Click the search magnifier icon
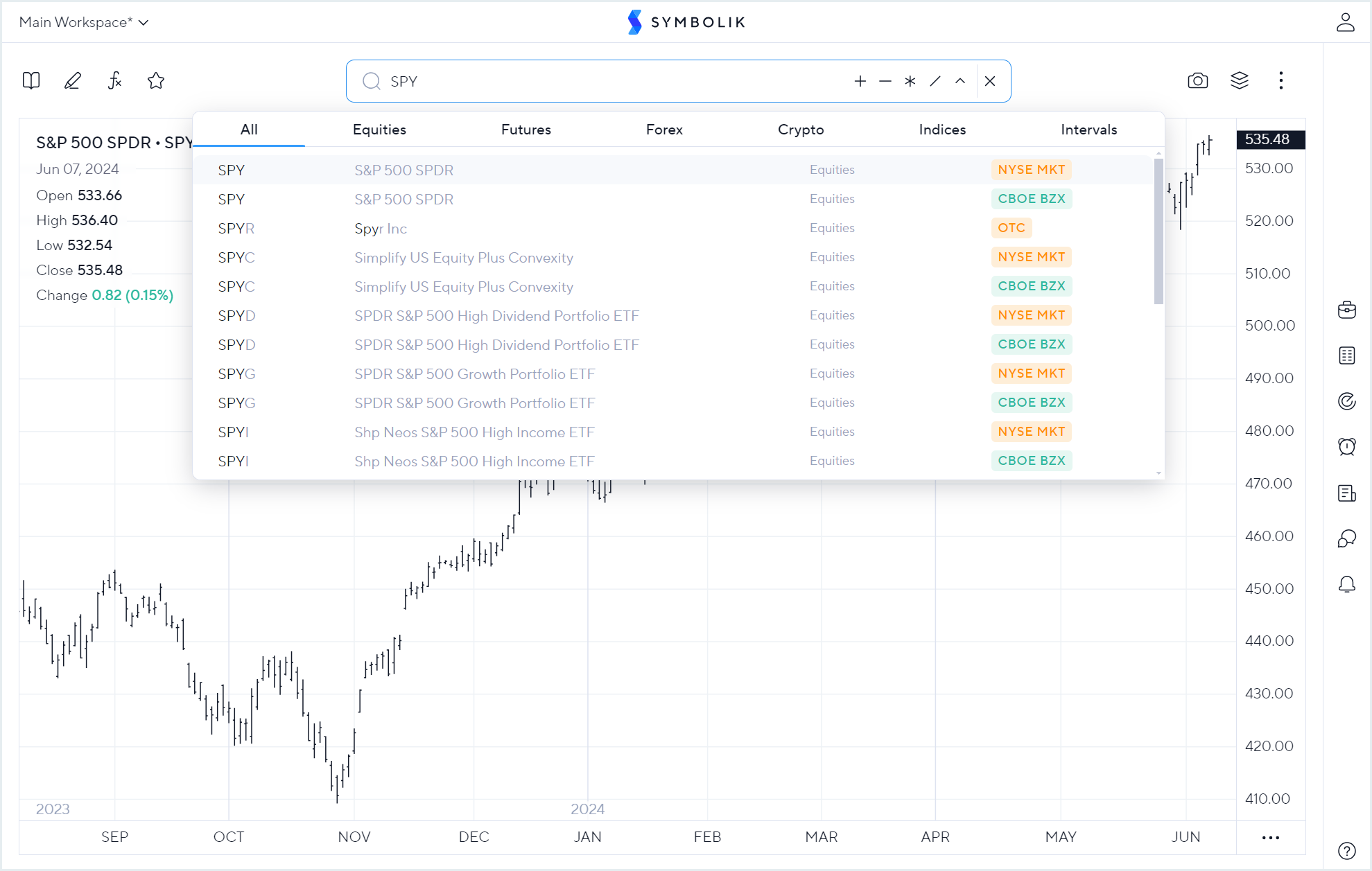 coord(372,81)
